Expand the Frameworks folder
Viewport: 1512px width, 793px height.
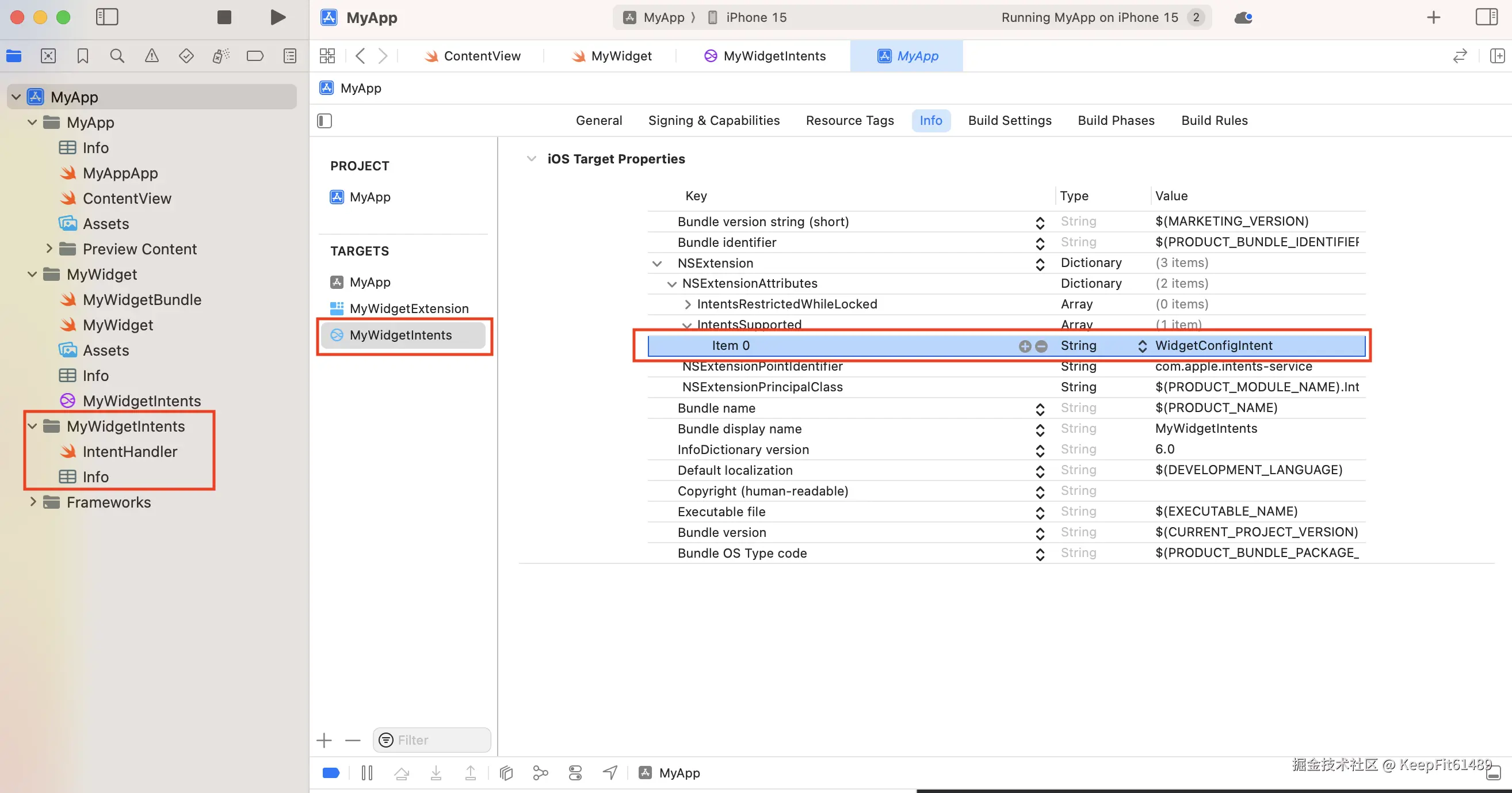pos(33,502)
